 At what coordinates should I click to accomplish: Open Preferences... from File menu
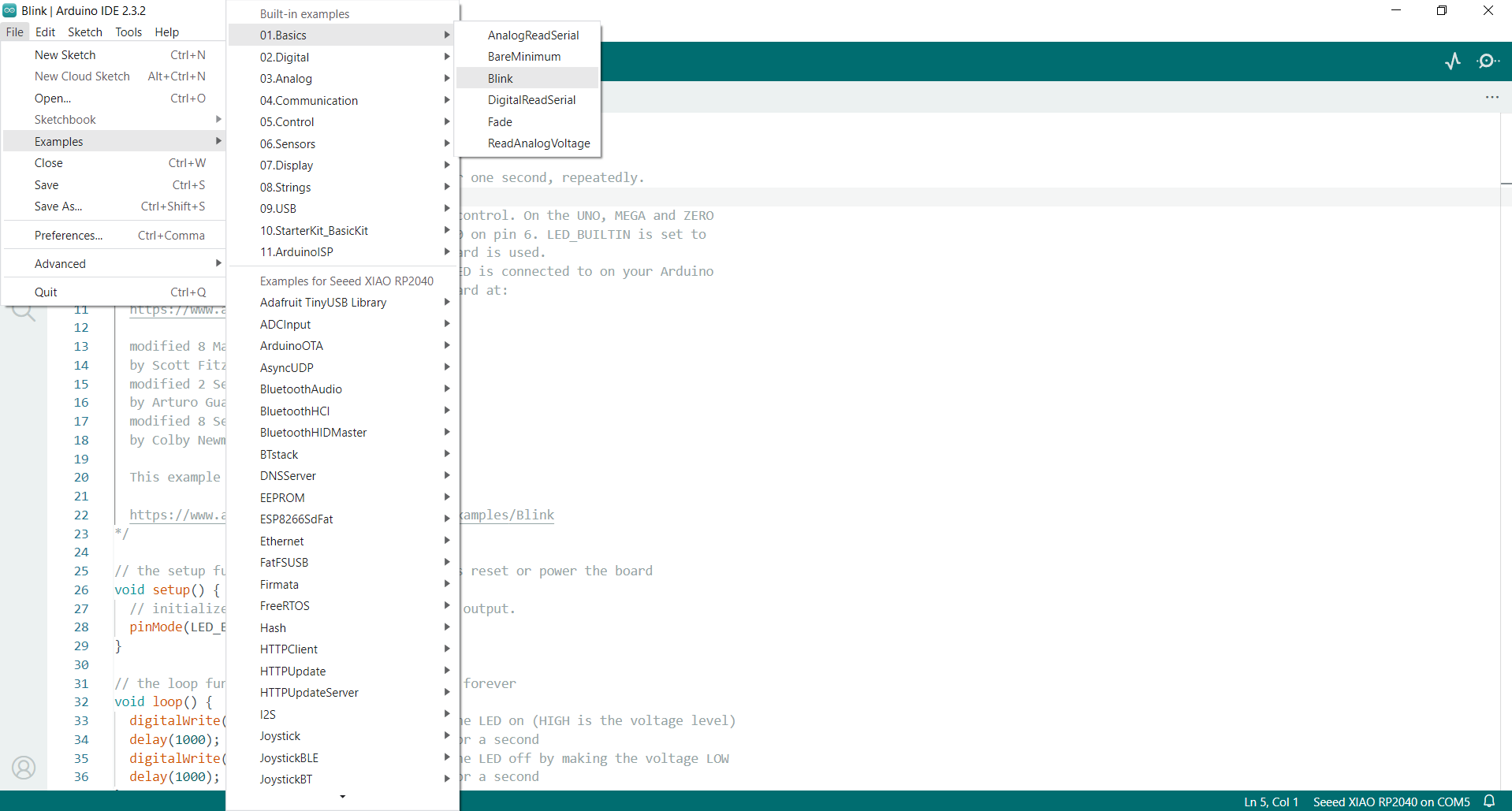coord(114,236)
